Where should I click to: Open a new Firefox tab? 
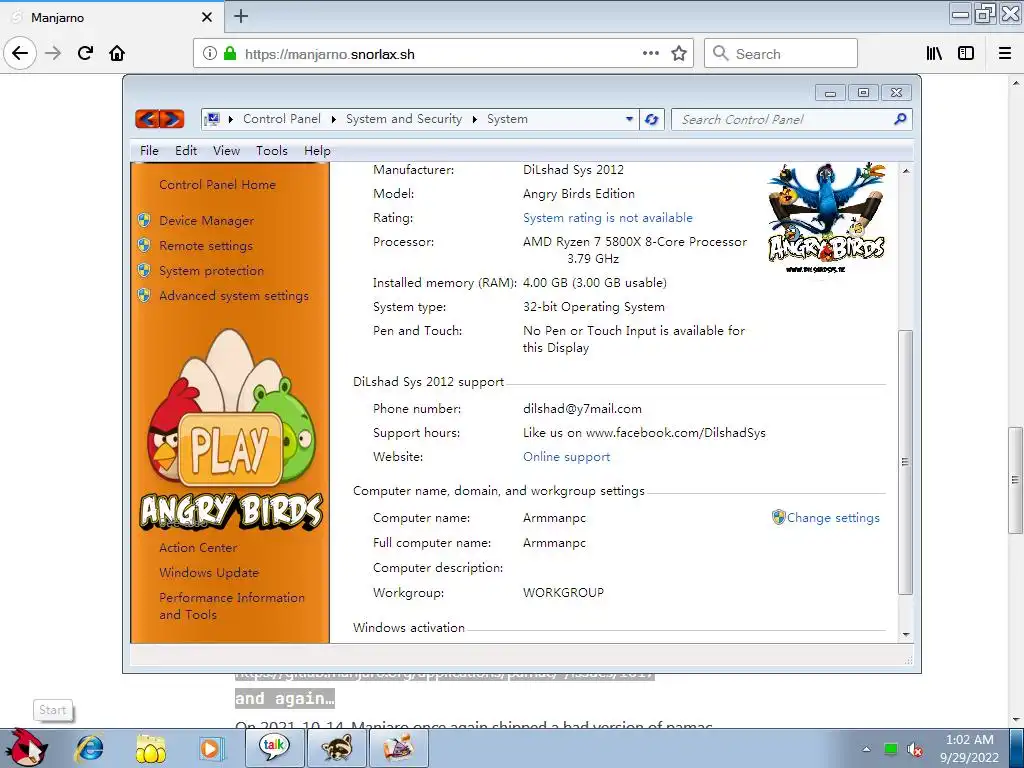pyautogui.click(x=241, y=16)
